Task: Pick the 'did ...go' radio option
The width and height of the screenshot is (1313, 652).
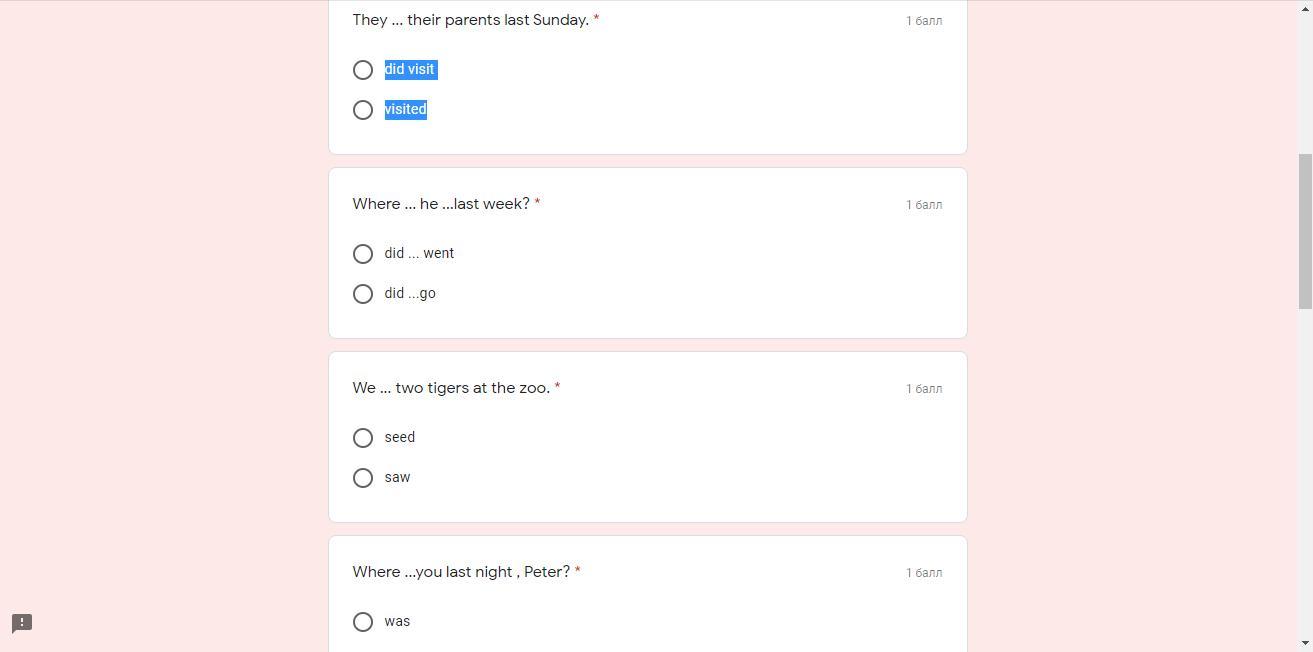Action: pos(363,294)
